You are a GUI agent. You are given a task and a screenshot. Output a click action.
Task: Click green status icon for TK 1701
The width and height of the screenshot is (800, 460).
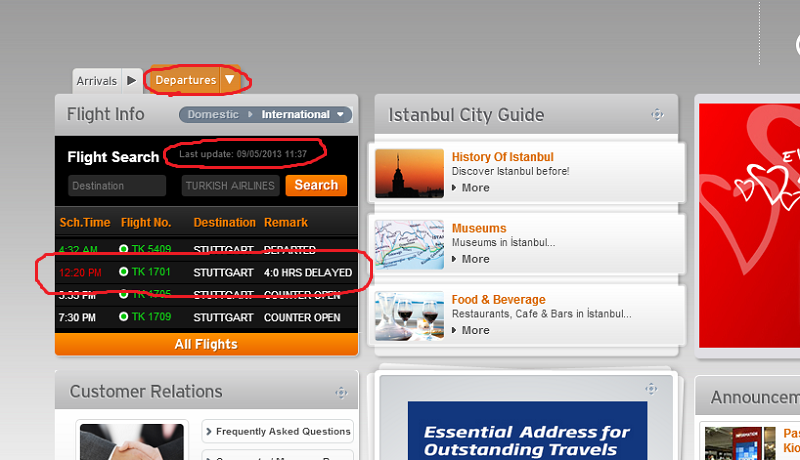tap(124, 272)
